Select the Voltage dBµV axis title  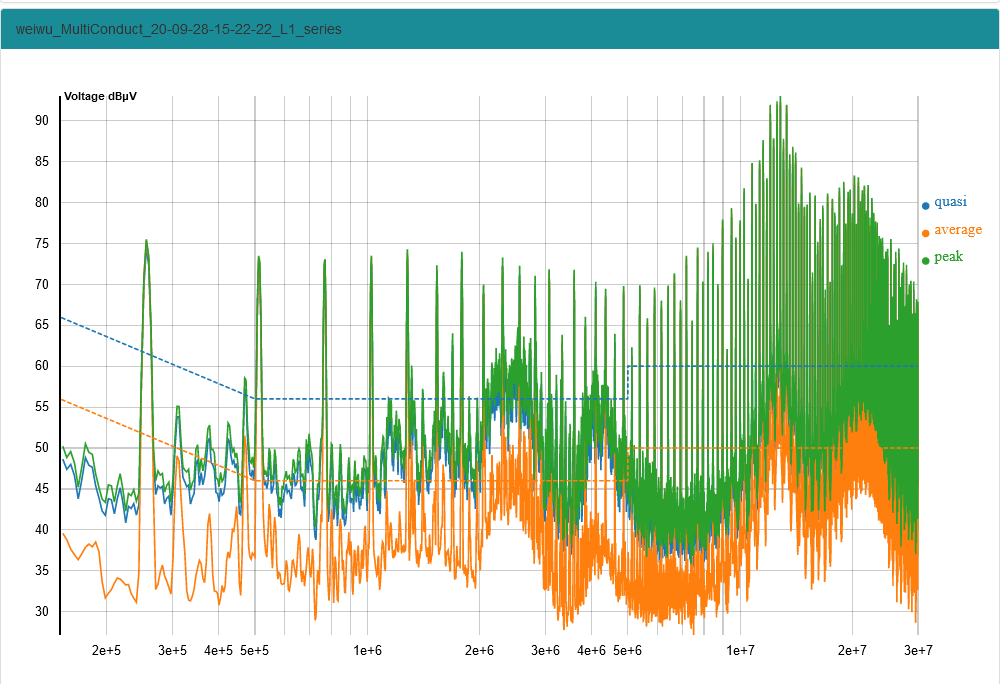coord(100,97)
